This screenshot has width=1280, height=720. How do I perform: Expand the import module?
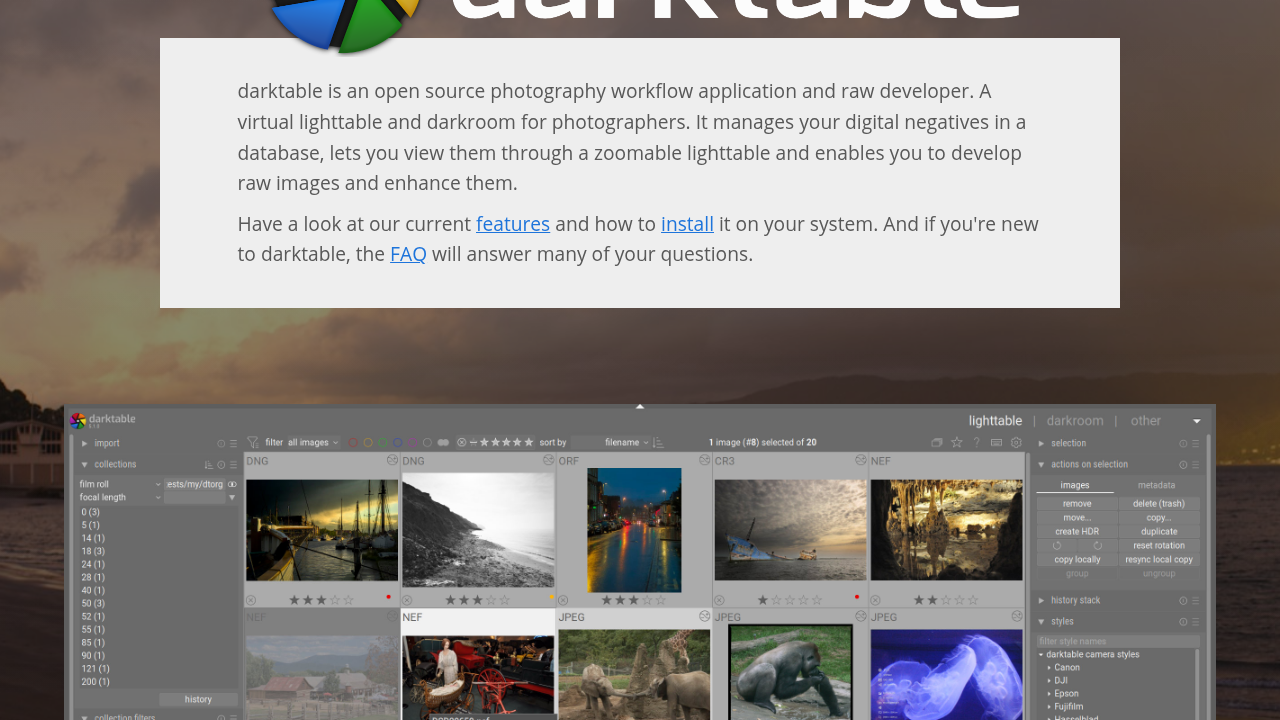(85, 444)
